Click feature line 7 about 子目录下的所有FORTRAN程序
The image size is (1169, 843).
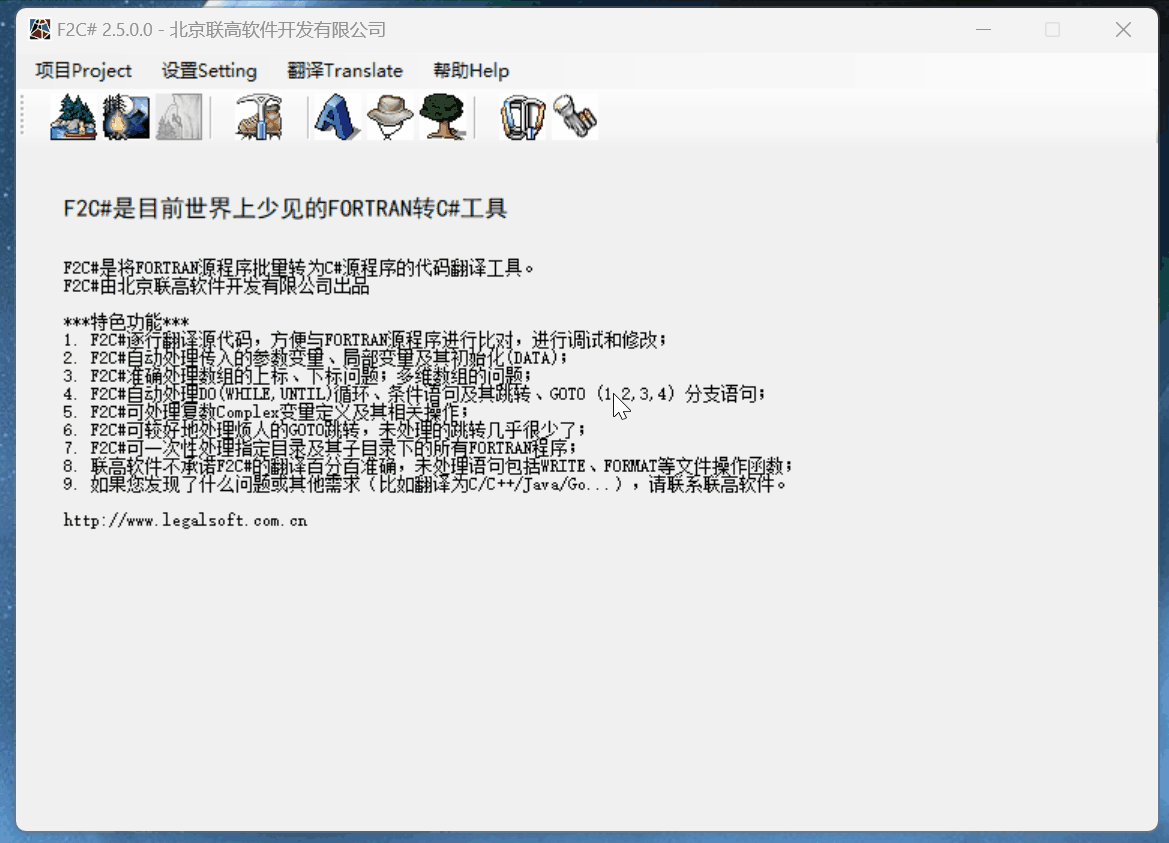(320, 448)
